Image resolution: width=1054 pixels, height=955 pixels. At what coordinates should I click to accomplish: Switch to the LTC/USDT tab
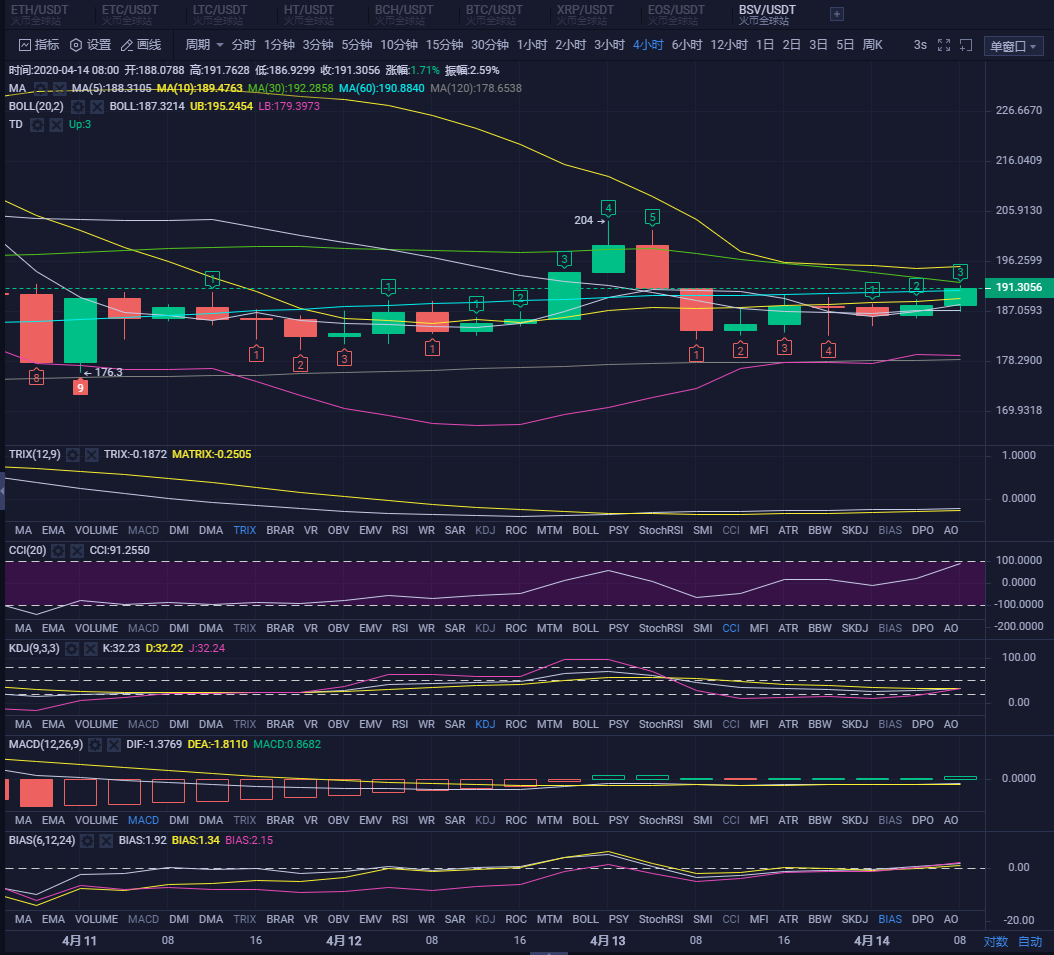pos(220,15)
